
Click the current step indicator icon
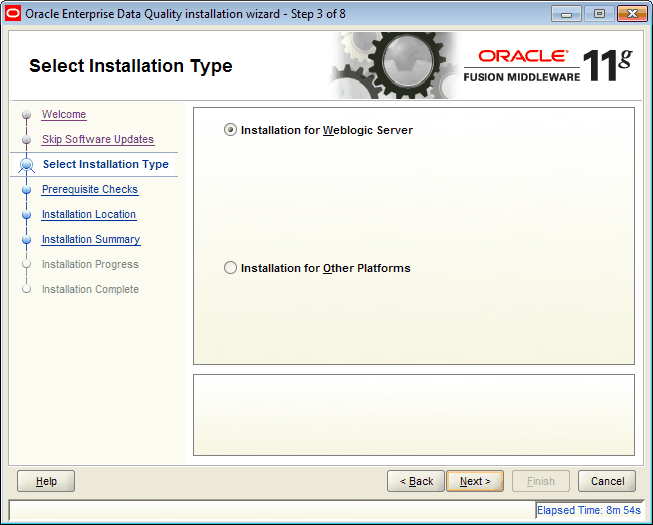pyautogui.click(x=27, y=165)
